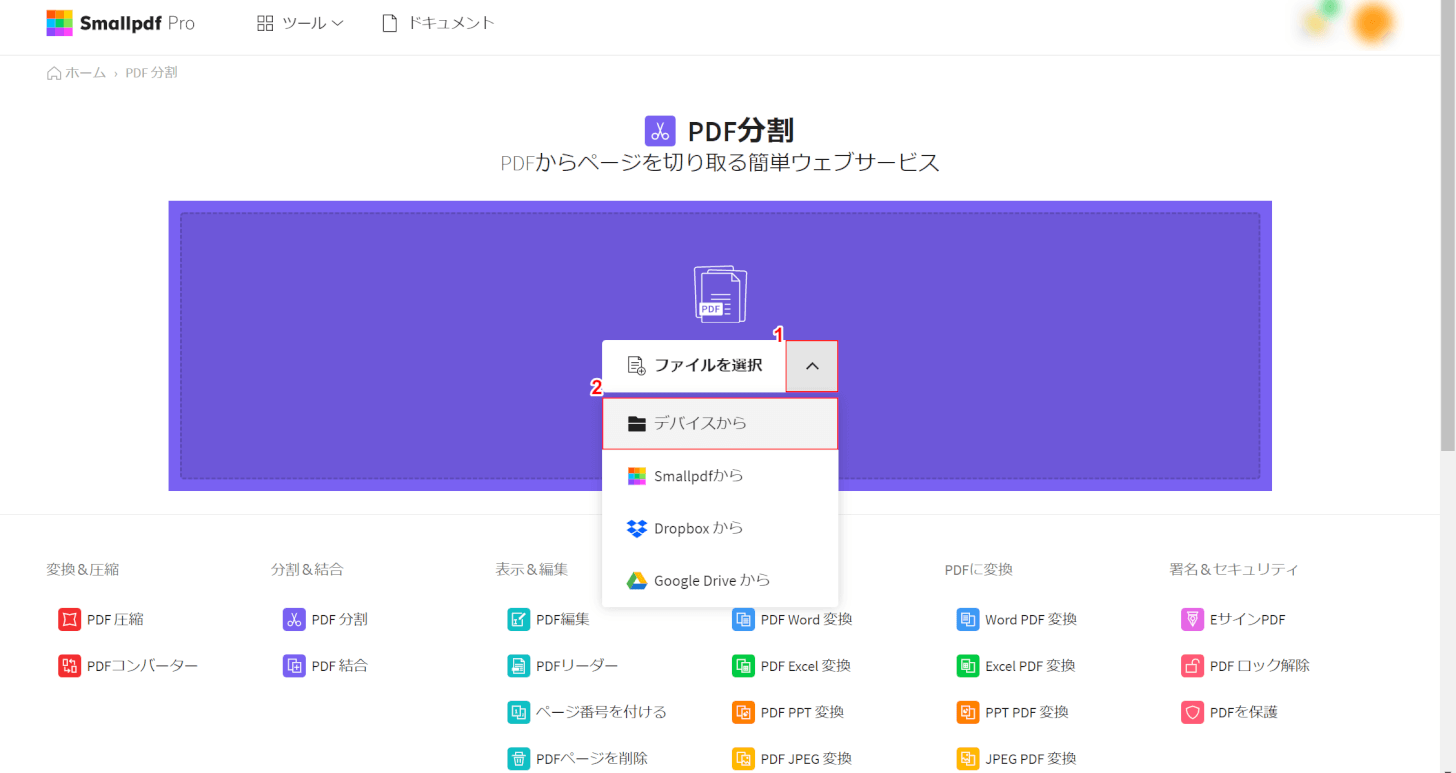Image resolution: width=1456 pixels, height=773 pixels.
Task: Open PDF Word 変換 link
Action: tap(806, 619)
